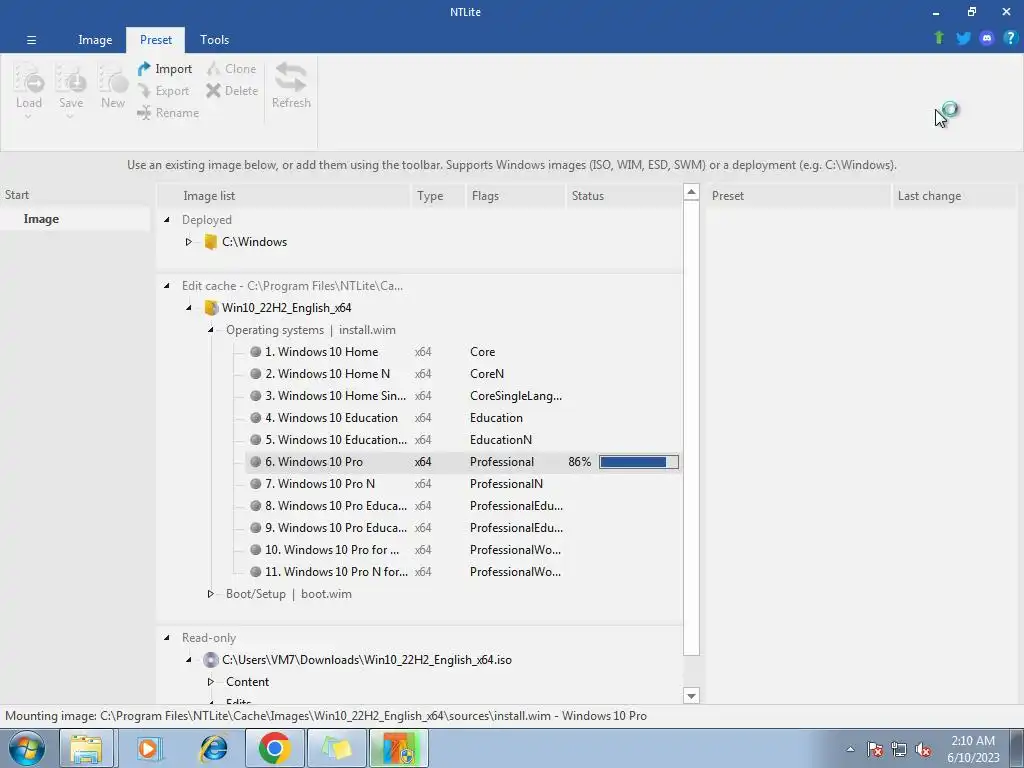Click the status dot for Windows 10 Home
This screenshot has width=1024, height=768.
tap(255, 352)
